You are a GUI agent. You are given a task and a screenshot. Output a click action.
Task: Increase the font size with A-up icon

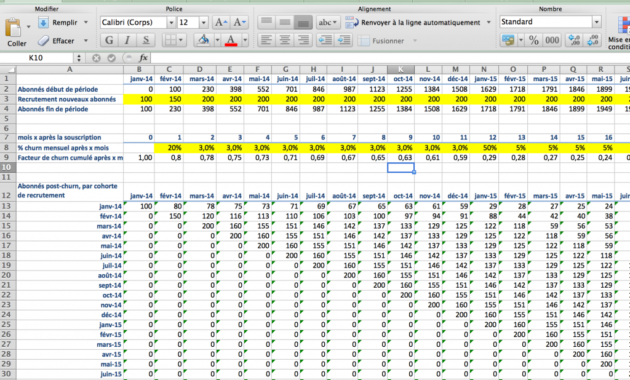click(221, 22)
